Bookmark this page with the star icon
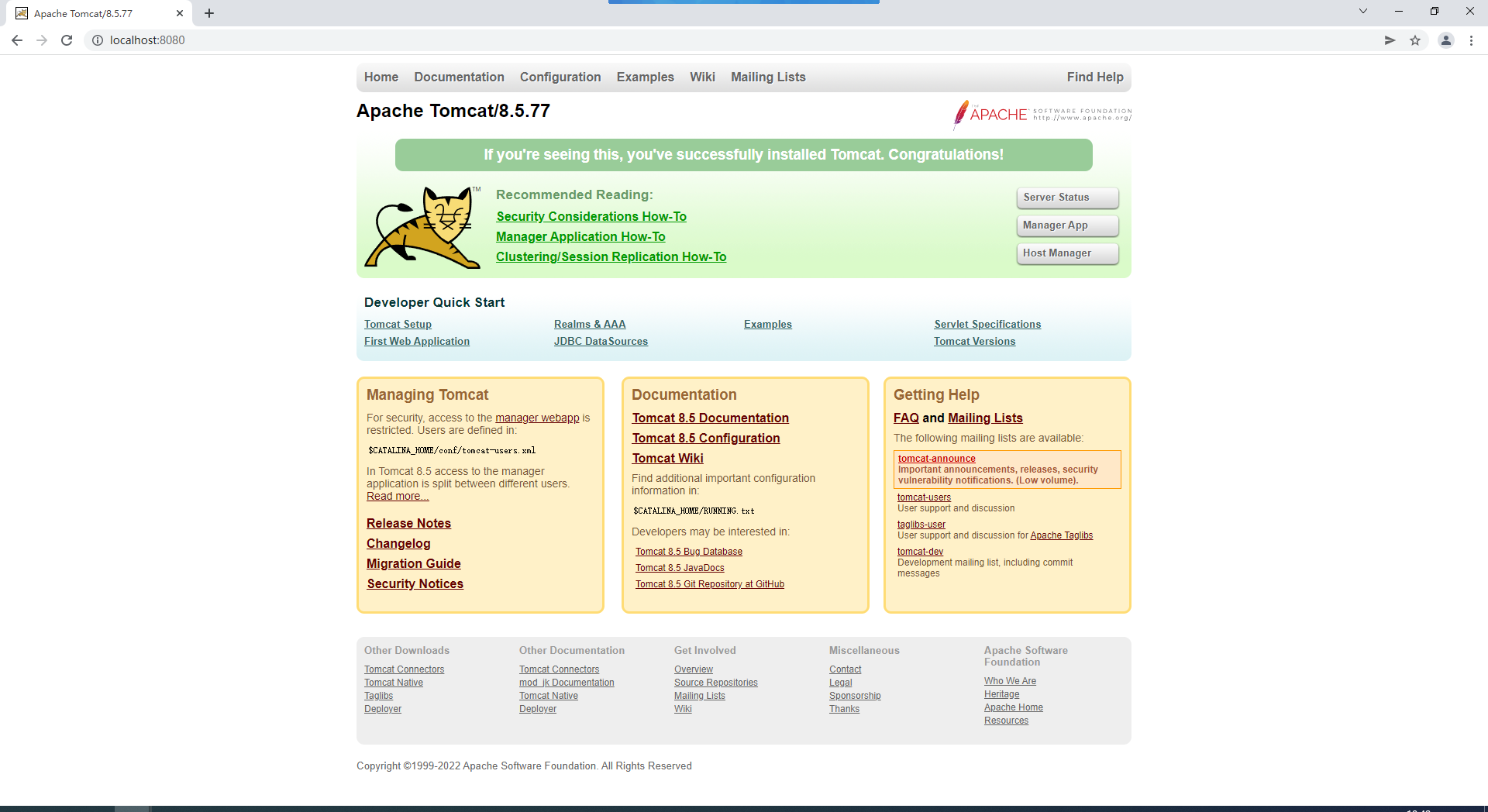This screenshot has height=812, width=1488. coord(1415,40)
